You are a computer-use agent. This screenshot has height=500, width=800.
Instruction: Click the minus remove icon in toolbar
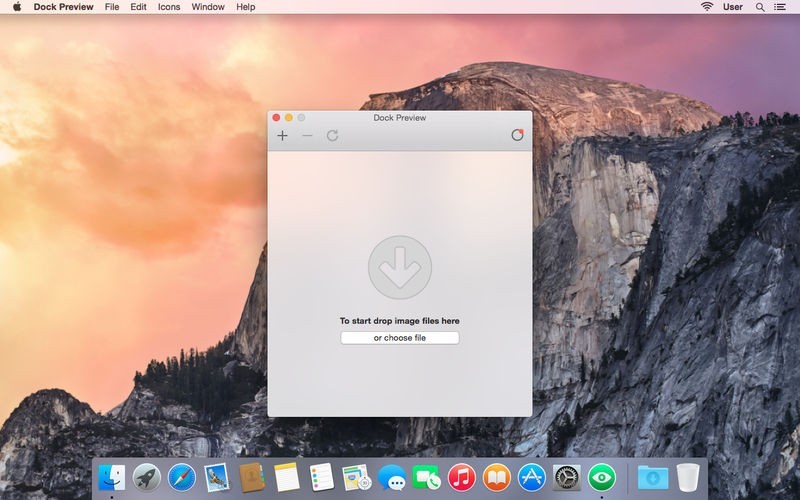pos(307,136)
